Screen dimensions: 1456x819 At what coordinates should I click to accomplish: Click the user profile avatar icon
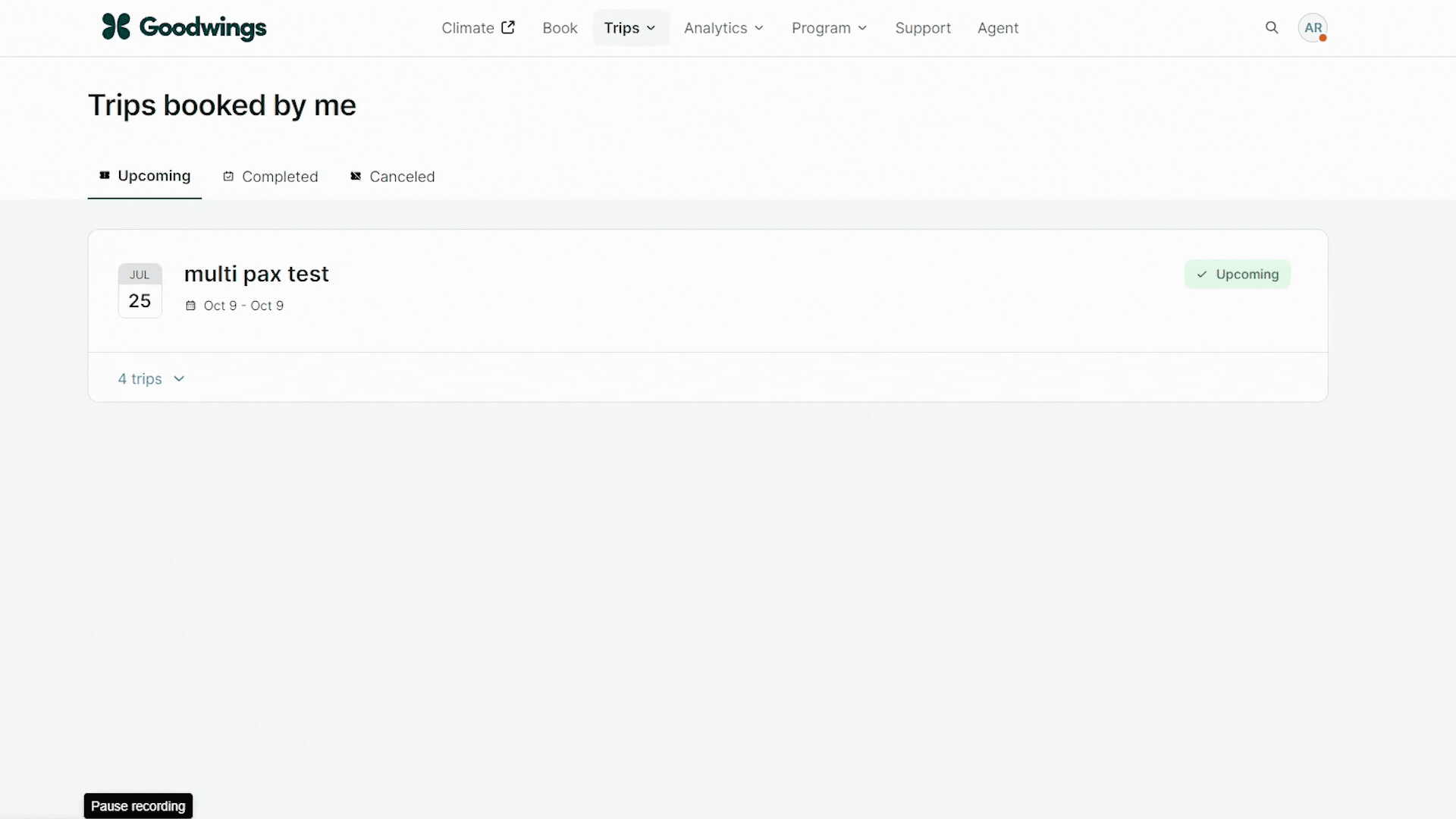click(x=1313, y=27)
